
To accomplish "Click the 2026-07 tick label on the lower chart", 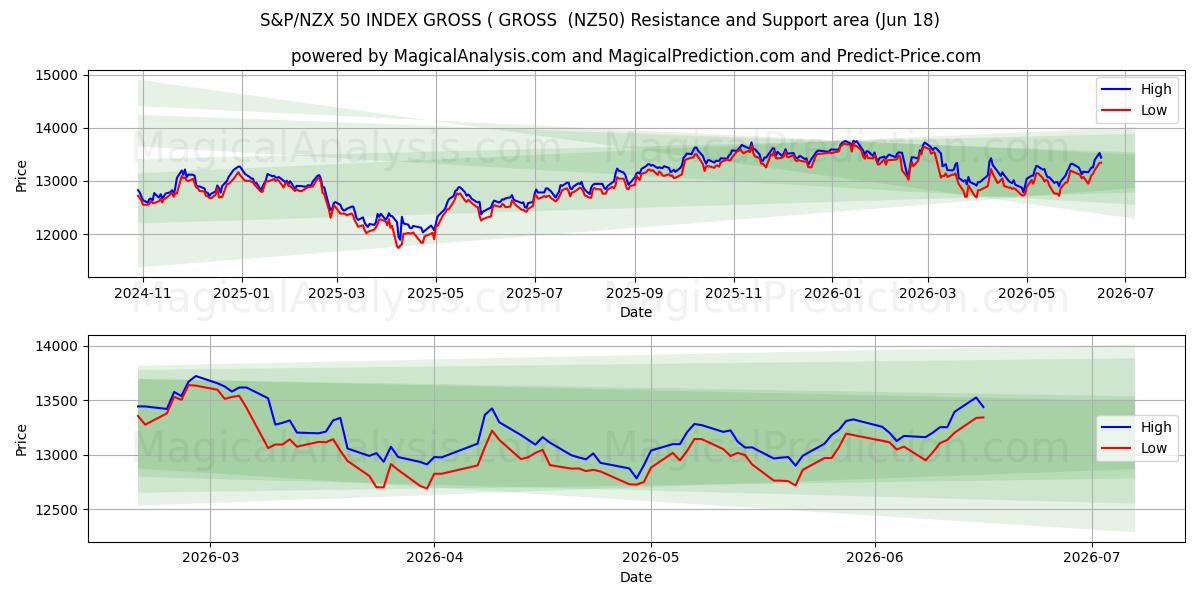I will click(x=1092, y=559).
